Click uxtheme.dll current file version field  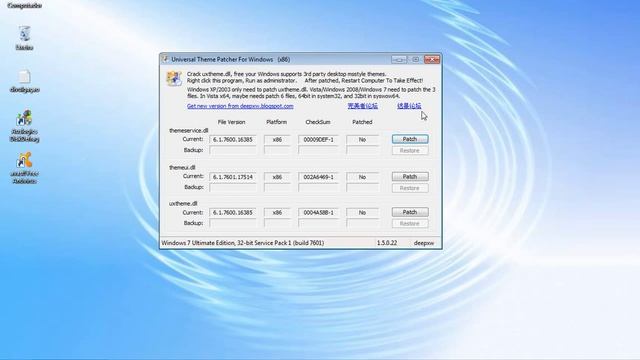pyautogui.click(x=233, y=213)
